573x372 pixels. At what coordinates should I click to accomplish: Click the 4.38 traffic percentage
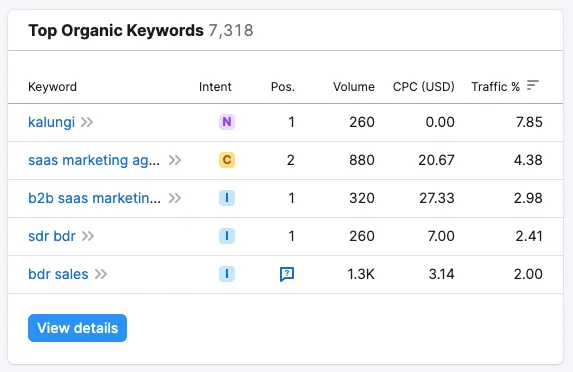[x=528, y=160]
